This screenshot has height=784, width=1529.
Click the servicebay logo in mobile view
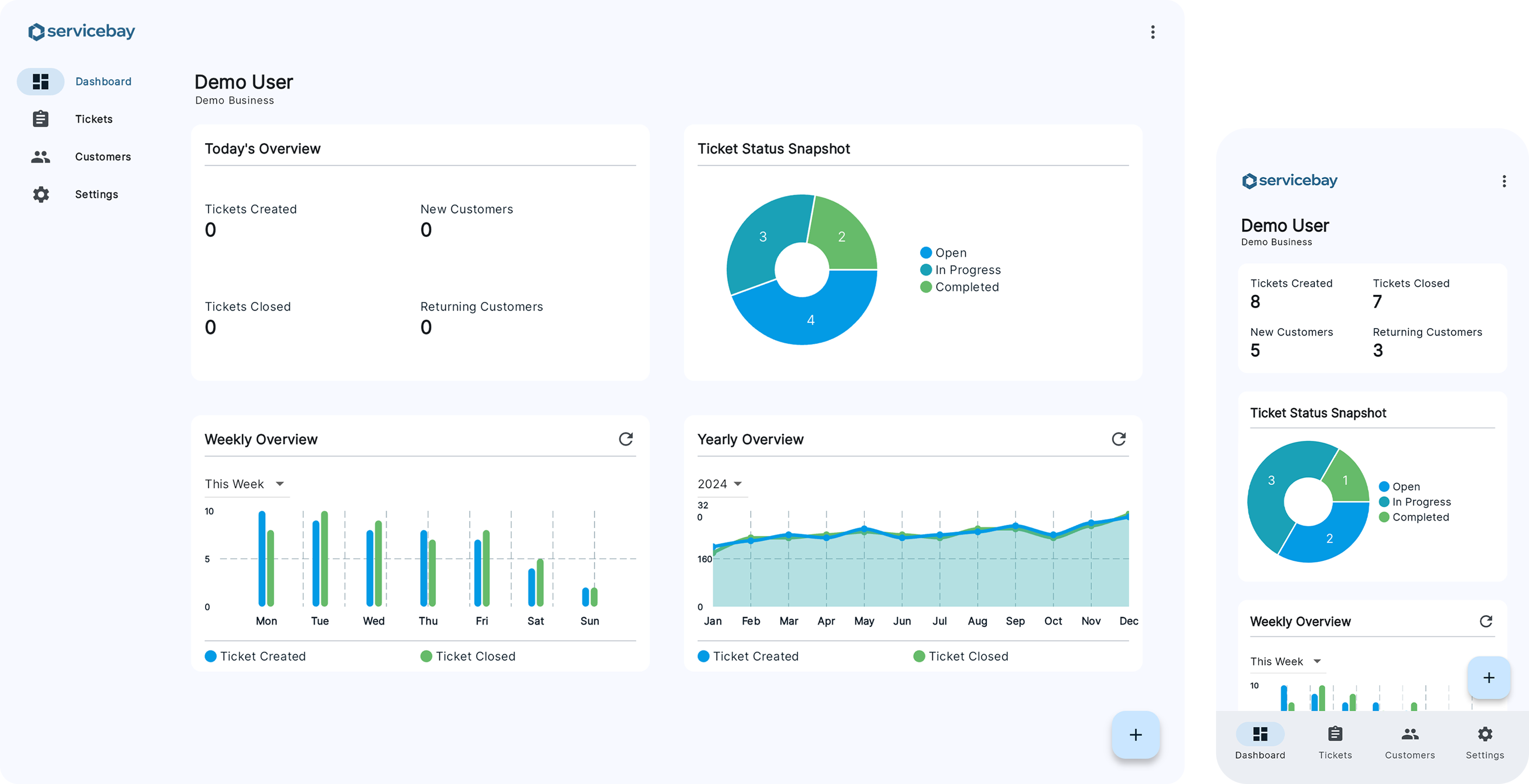(x=1289, y=180)
